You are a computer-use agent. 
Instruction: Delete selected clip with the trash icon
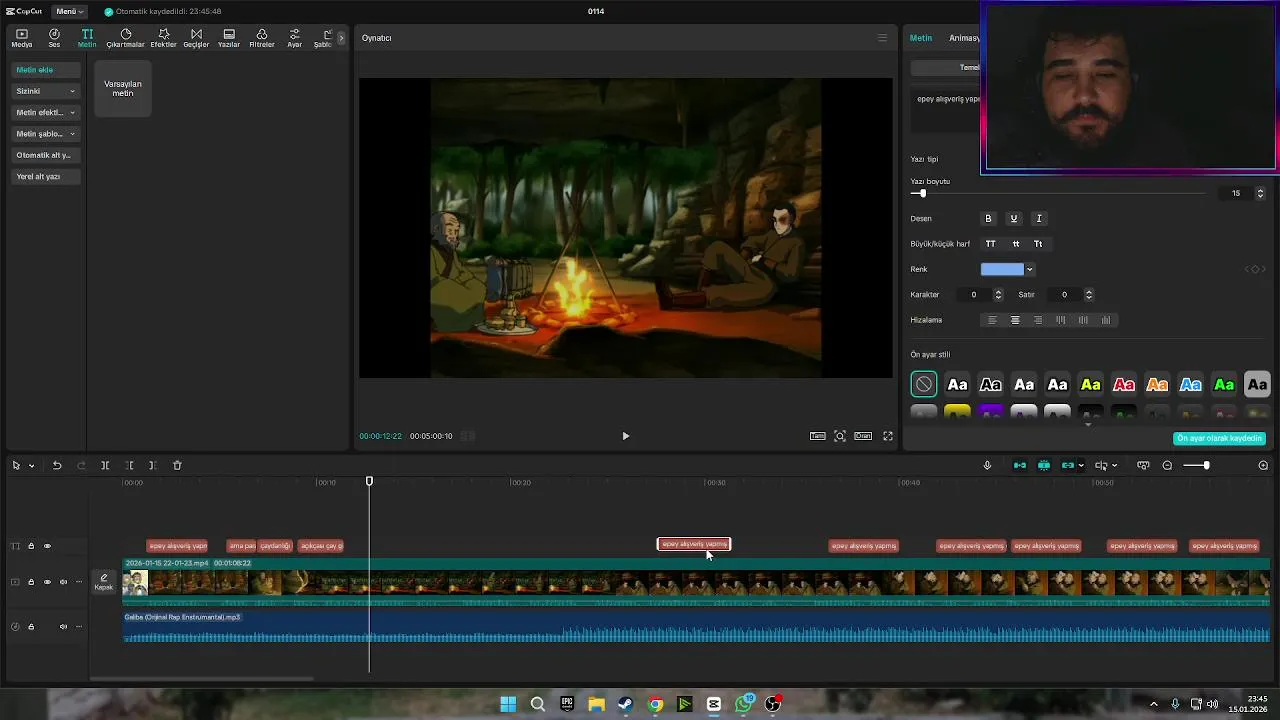click(x=177, y=465)
